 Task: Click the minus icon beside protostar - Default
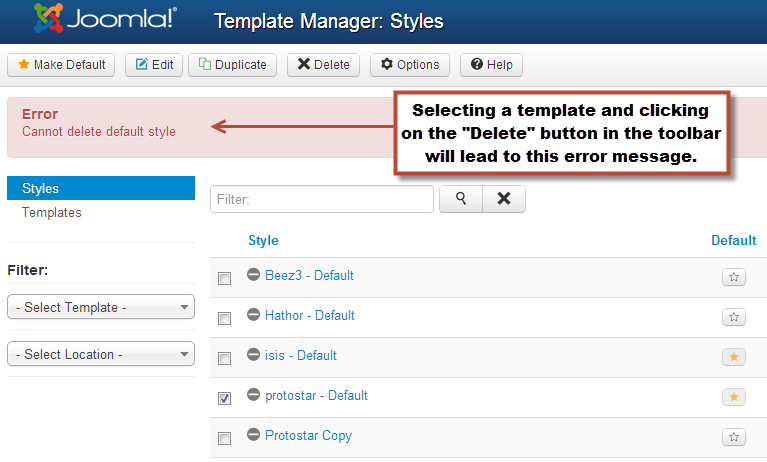(253, 394)
